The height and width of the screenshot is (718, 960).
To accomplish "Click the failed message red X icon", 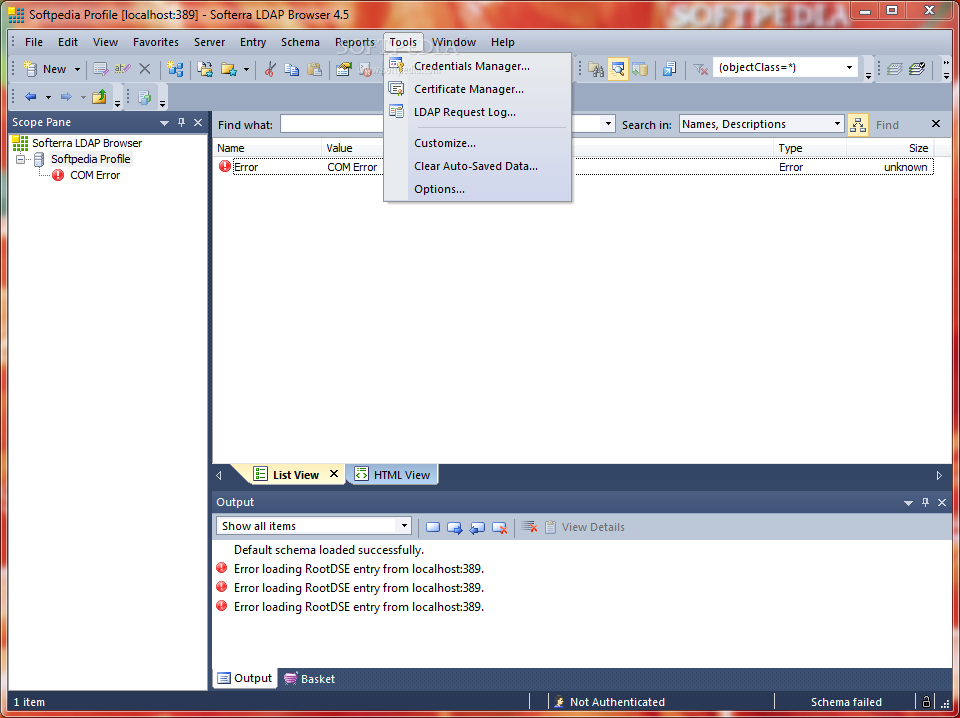I will [500, 527].
